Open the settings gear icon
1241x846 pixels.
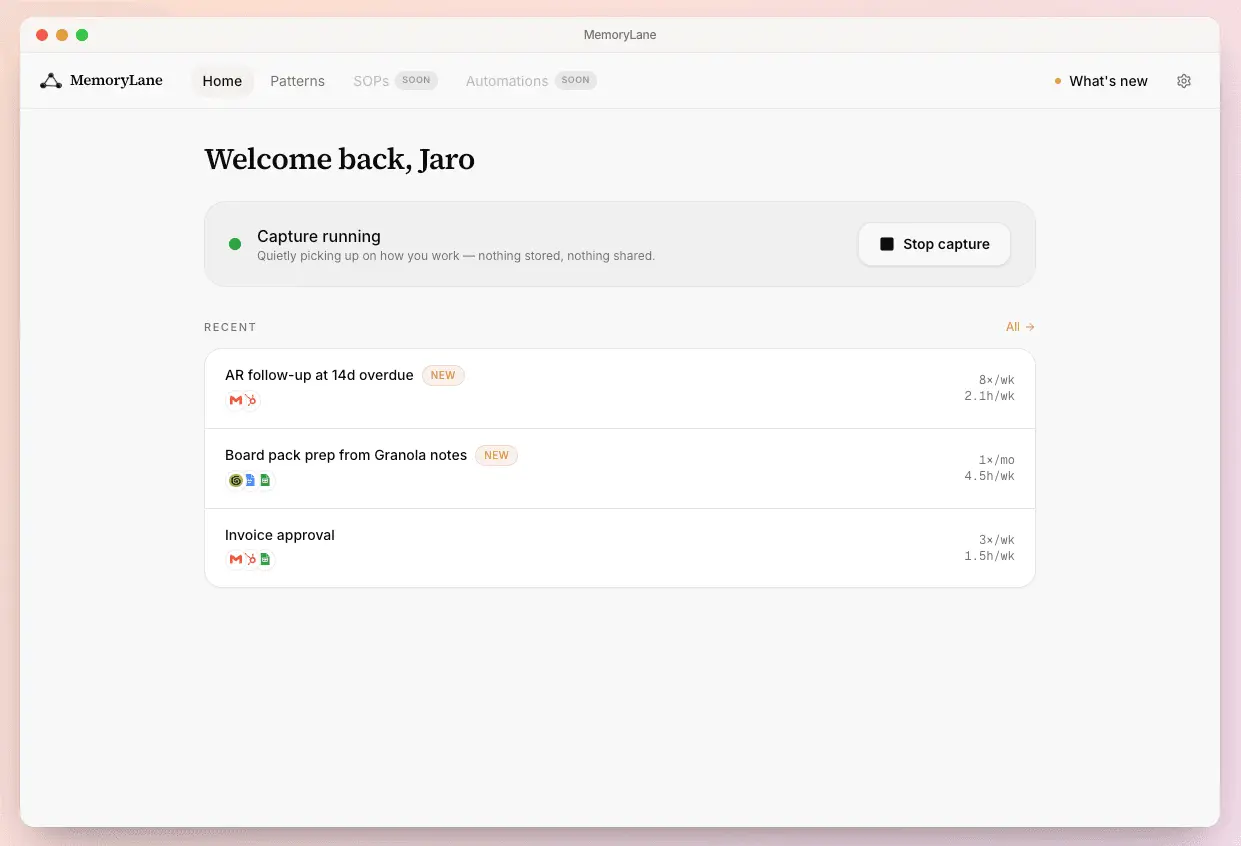pyautogui.click(x=1184, y=81)
